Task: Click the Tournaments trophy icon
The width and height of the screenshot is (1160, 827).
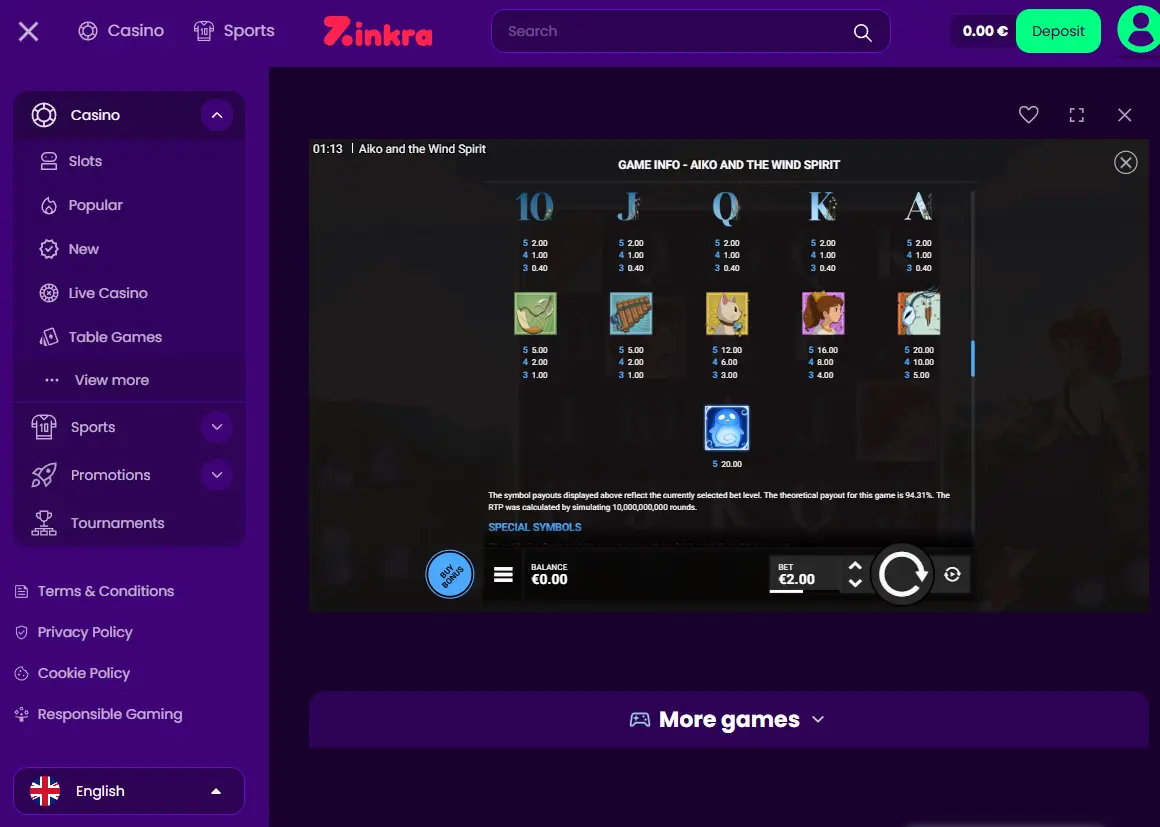Action: (x=44, y=523)
